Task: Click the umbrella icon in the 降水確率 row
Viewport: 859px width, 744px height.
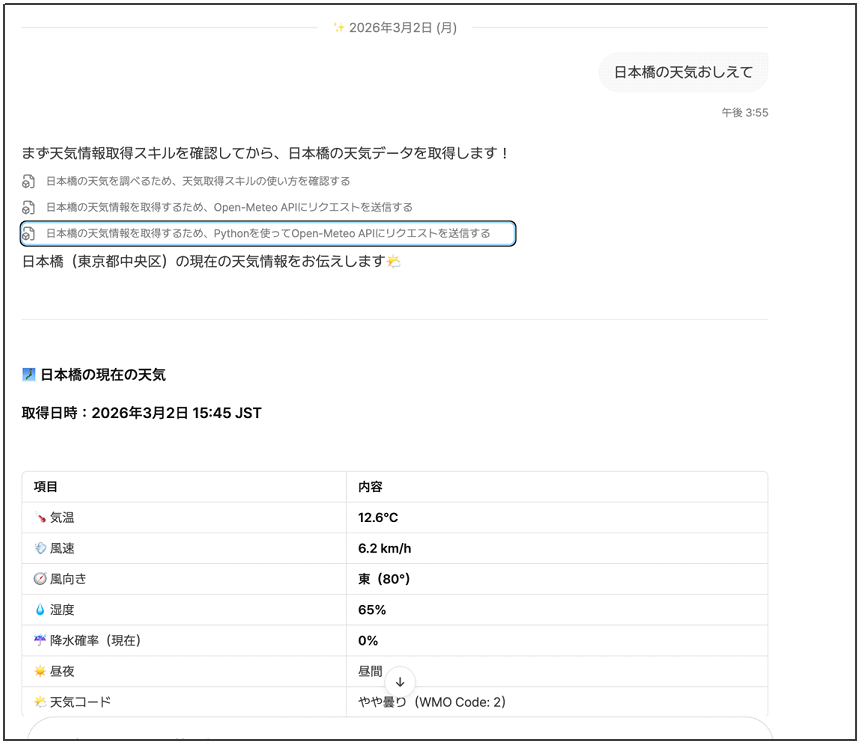Action: coord(40,641)
